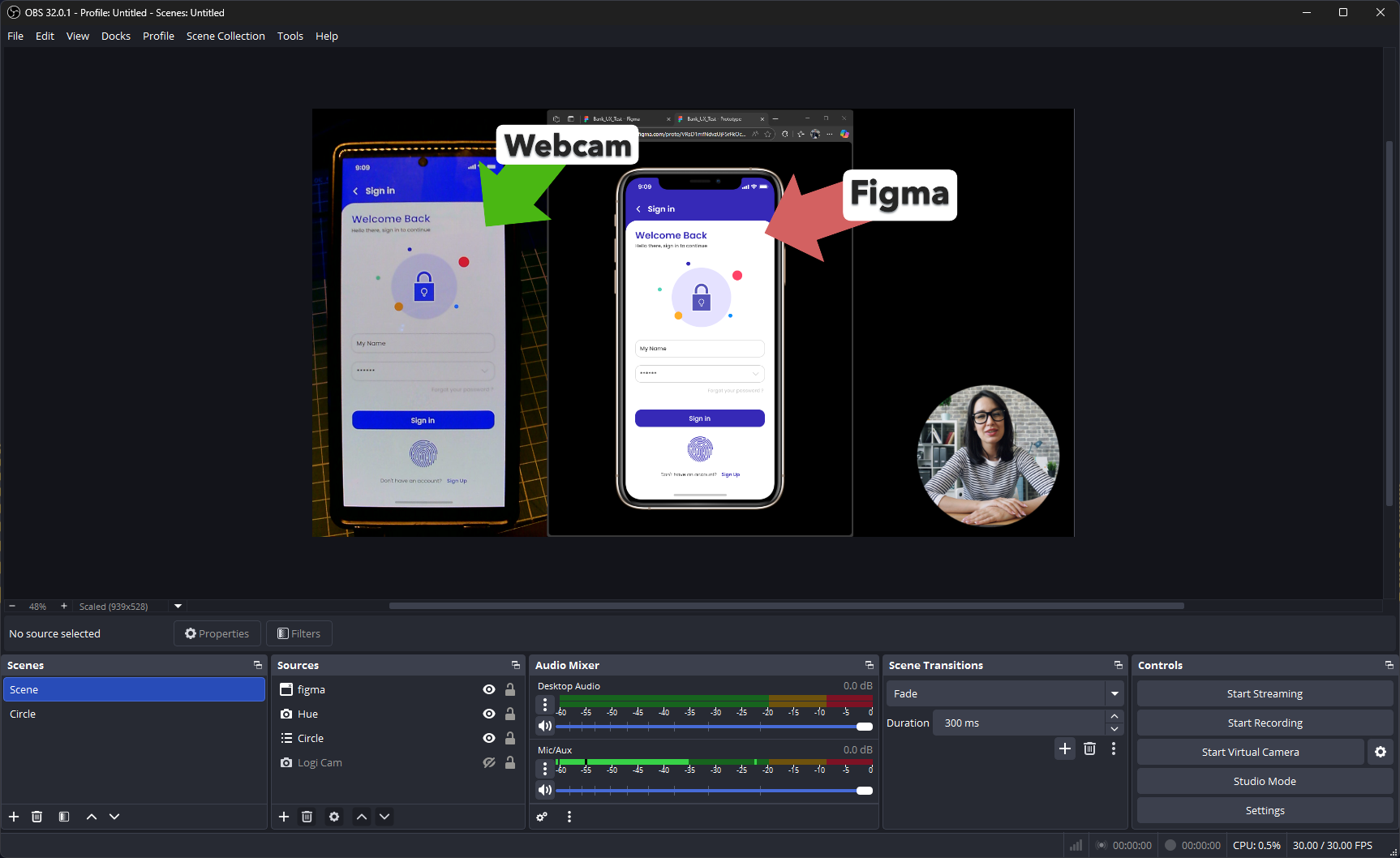Expand the Fade transition dropdown

point(1114,693)
